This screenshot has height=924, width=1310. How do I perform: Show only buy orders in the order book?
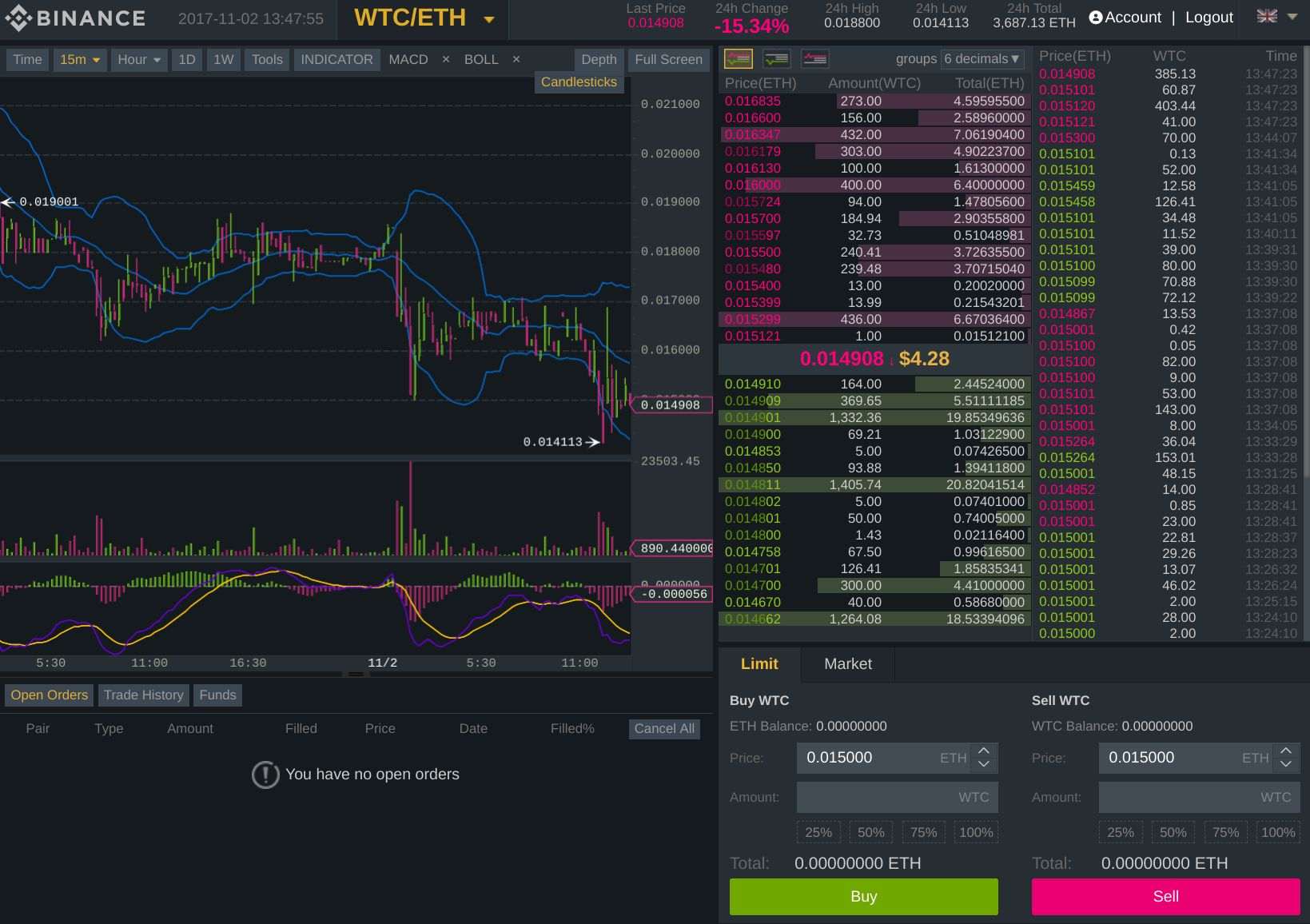776,58
